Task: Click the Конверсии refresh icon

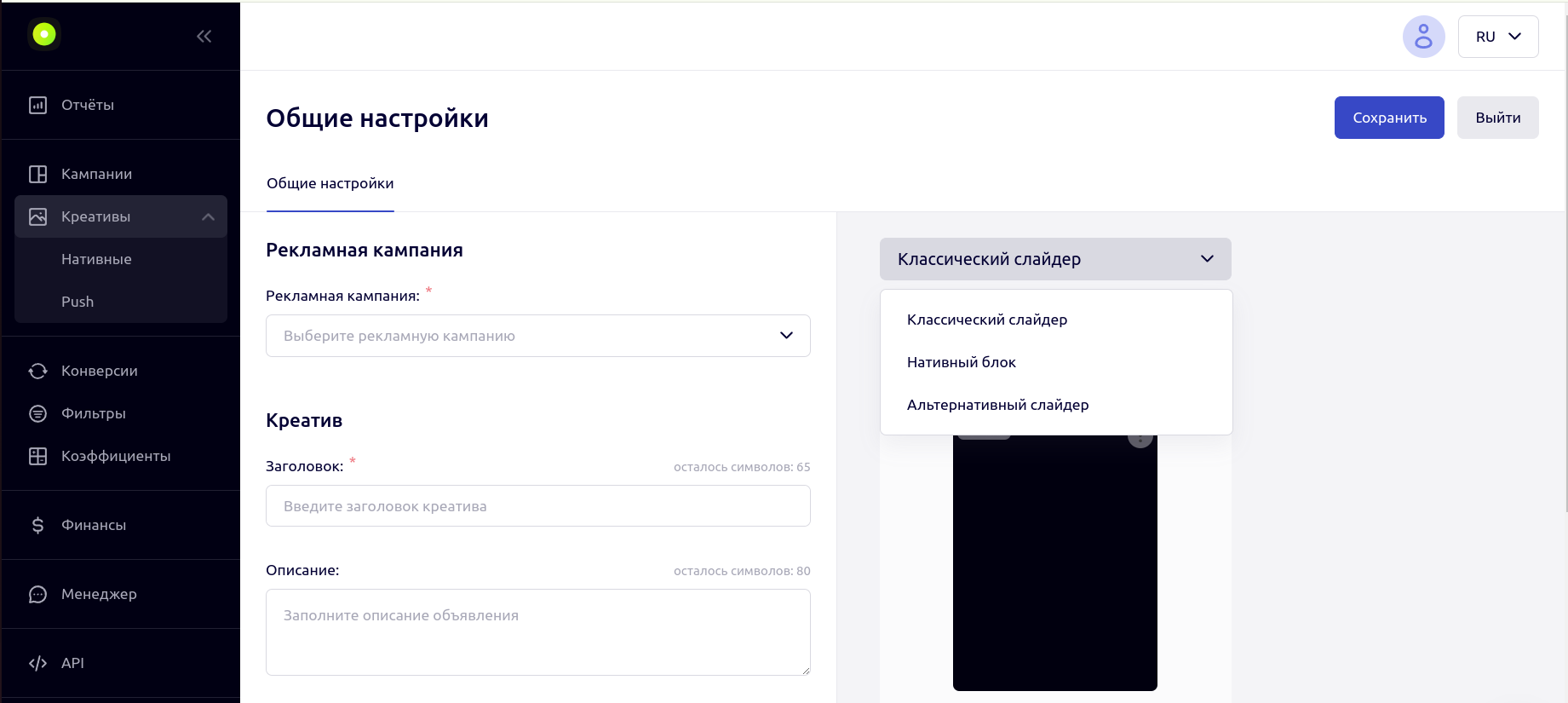Action: pos(37,371)
